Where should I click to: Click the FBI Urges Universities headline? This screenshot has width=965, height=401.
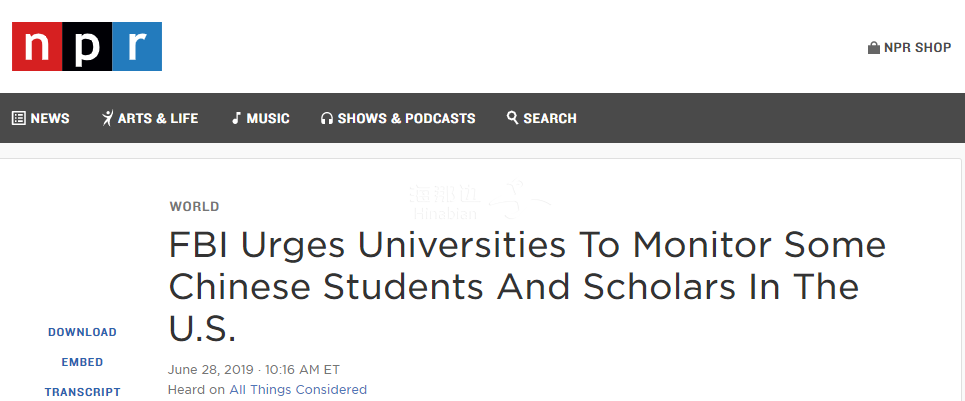(527, 287)
